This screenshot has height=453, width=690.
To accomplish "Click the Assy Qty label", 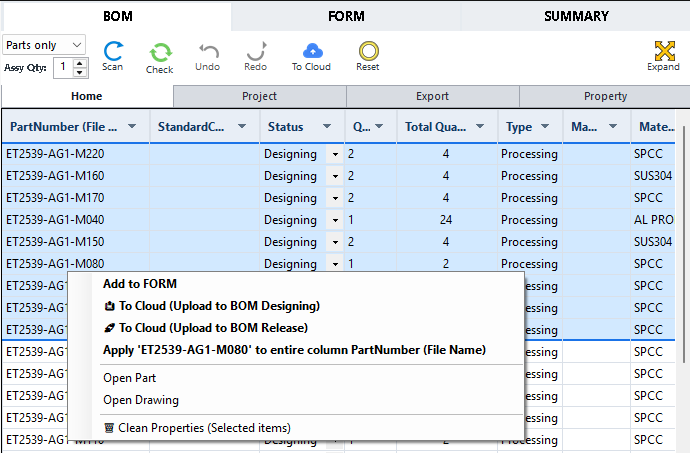I will click(x=26, y=68).
